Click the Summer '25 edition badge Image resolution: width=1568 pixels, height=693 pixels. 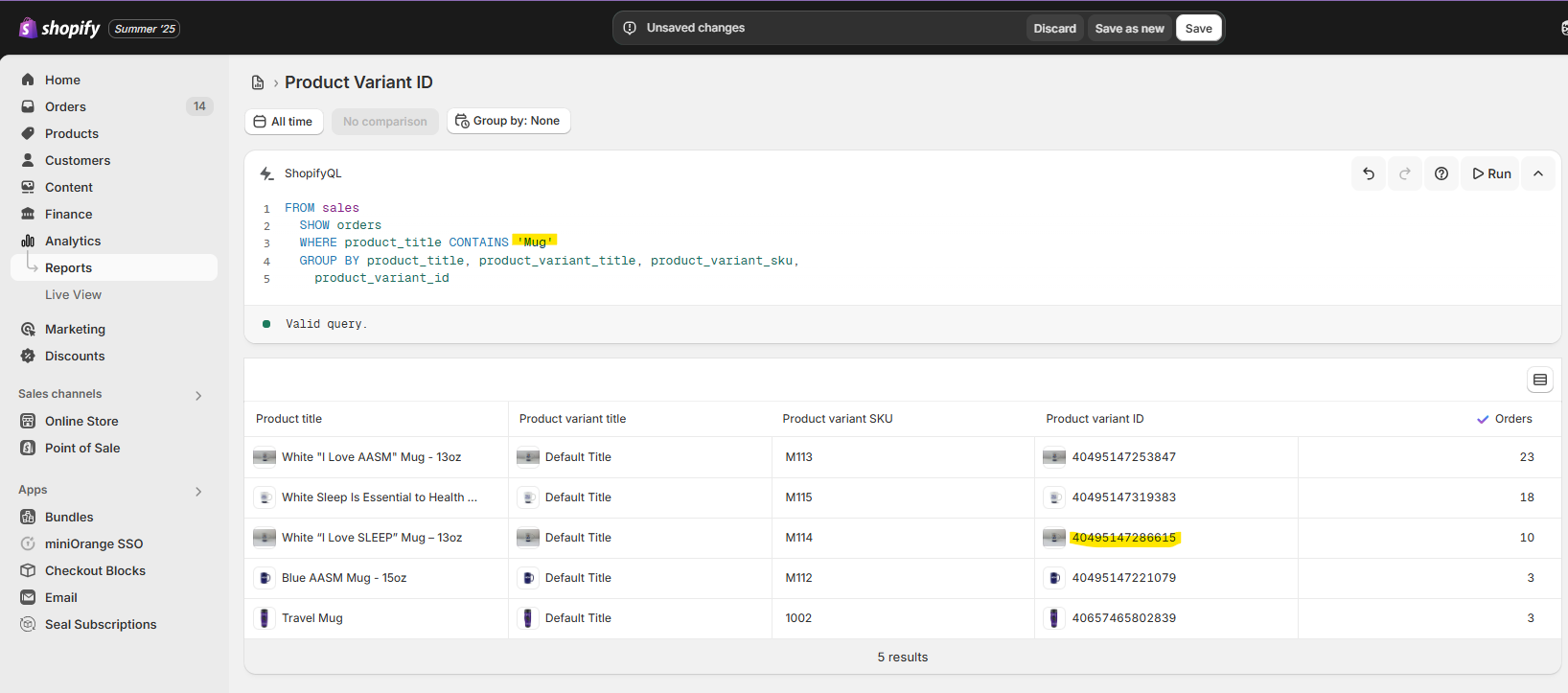click(145, 29)
